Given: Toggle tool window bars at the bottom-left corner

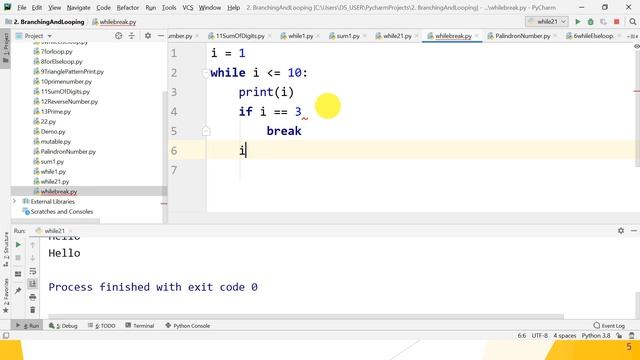Looking at the screenshot, I should [6, 336].
